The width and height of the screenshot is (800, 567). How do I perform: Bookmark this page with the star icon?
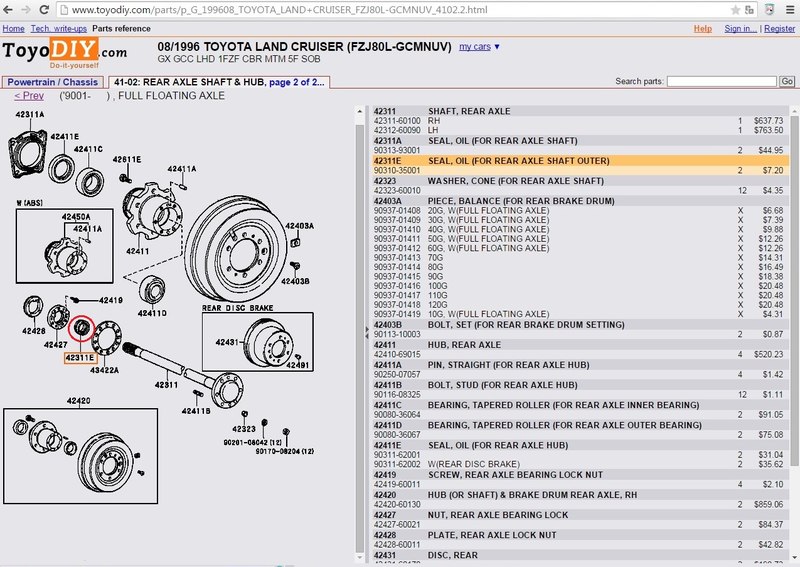click(x=735, y=10)
